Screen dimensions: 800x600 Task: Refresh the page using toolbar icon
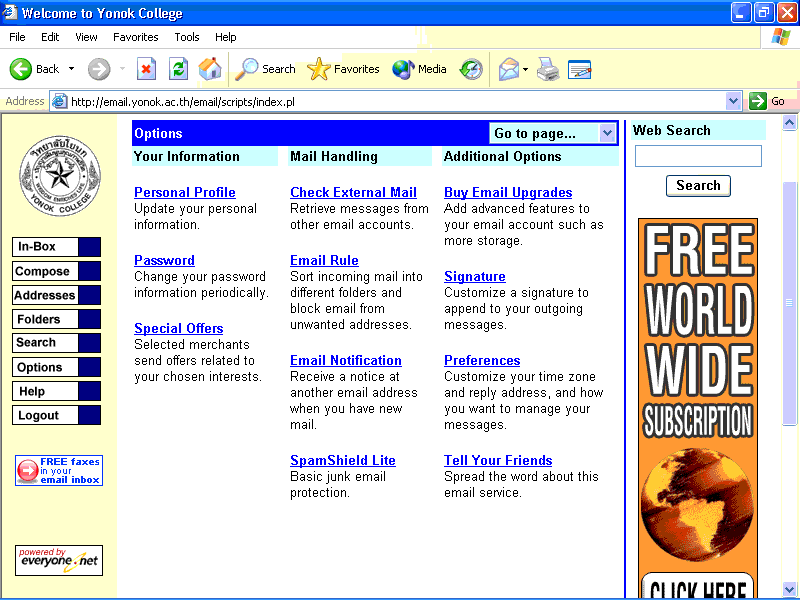(x=178, y=69)
